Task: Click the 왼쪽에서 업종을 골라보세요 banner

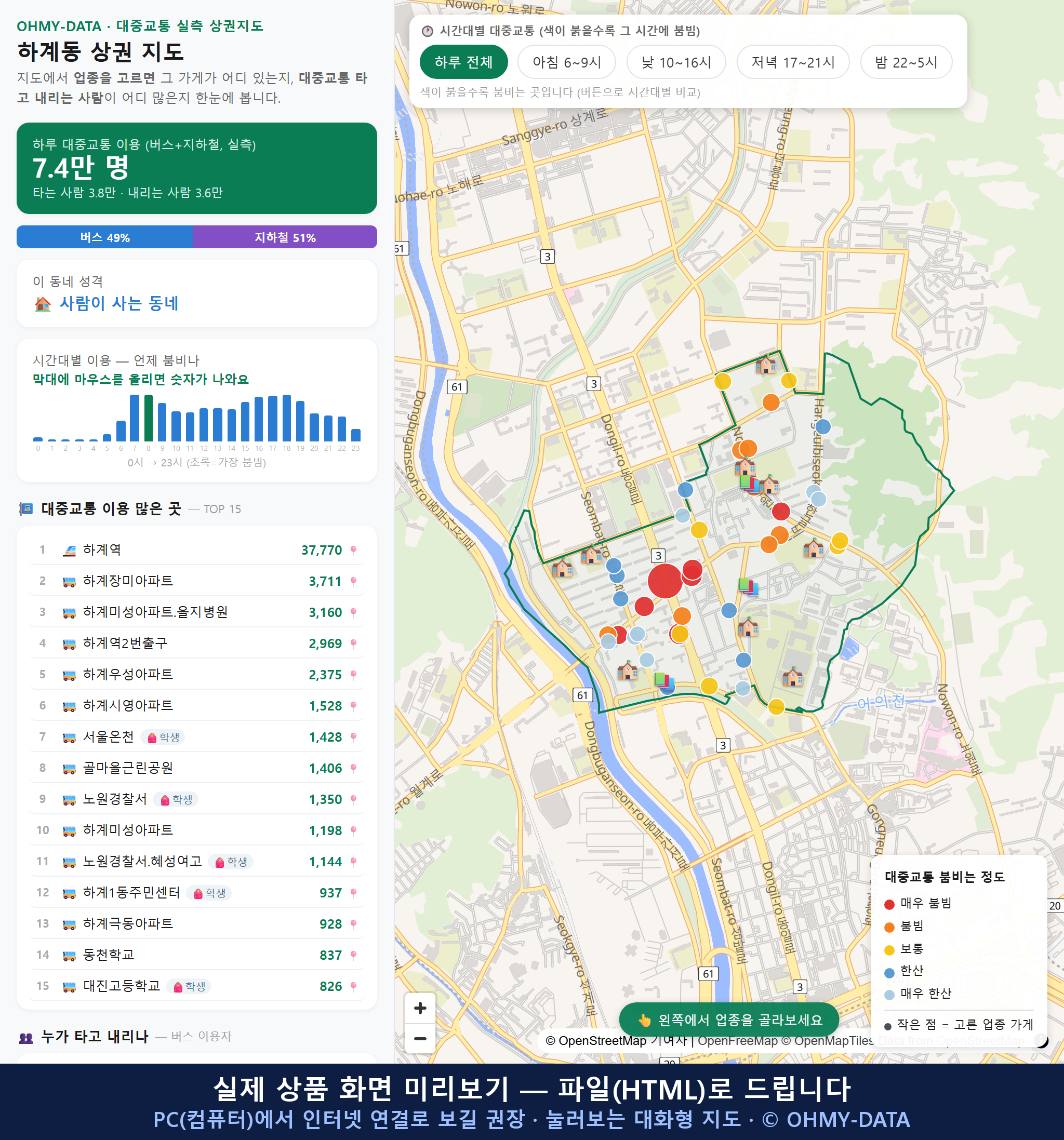Action: pyautogui.click(x=729, y=1020)
